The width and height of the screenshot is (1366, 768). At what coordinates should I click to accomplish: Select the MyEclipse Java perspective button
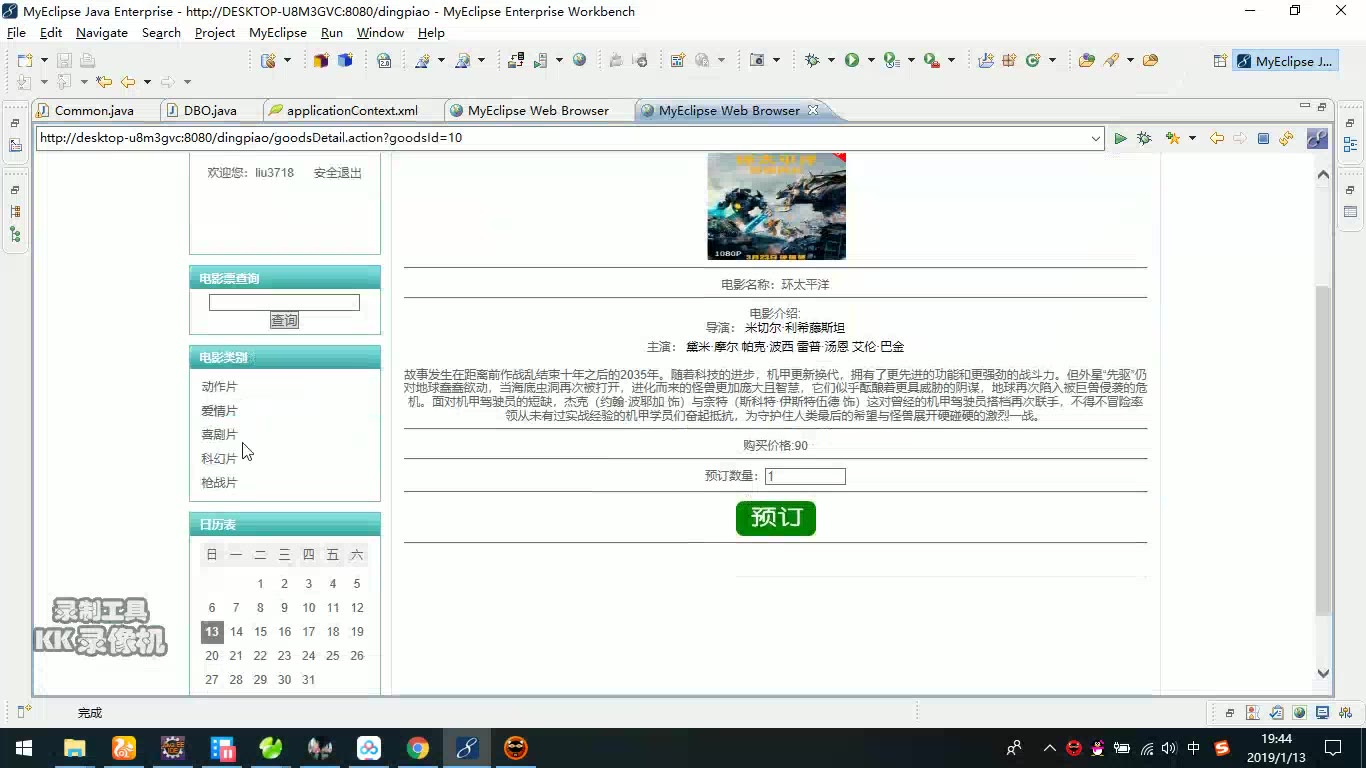pos(1285,61)
